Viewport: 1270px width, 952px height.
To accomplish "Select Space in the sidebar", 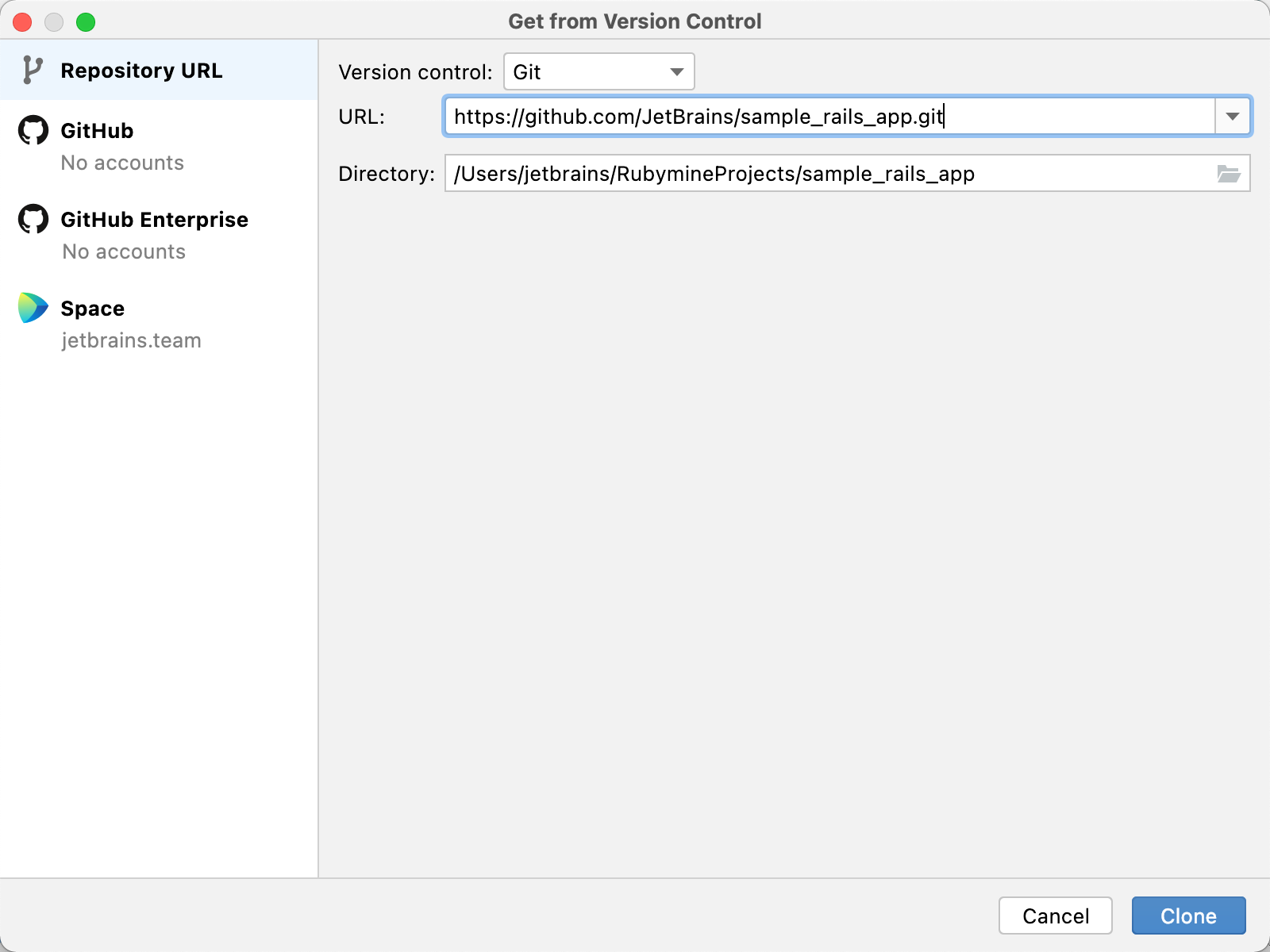I will click(x=92, y=309).
